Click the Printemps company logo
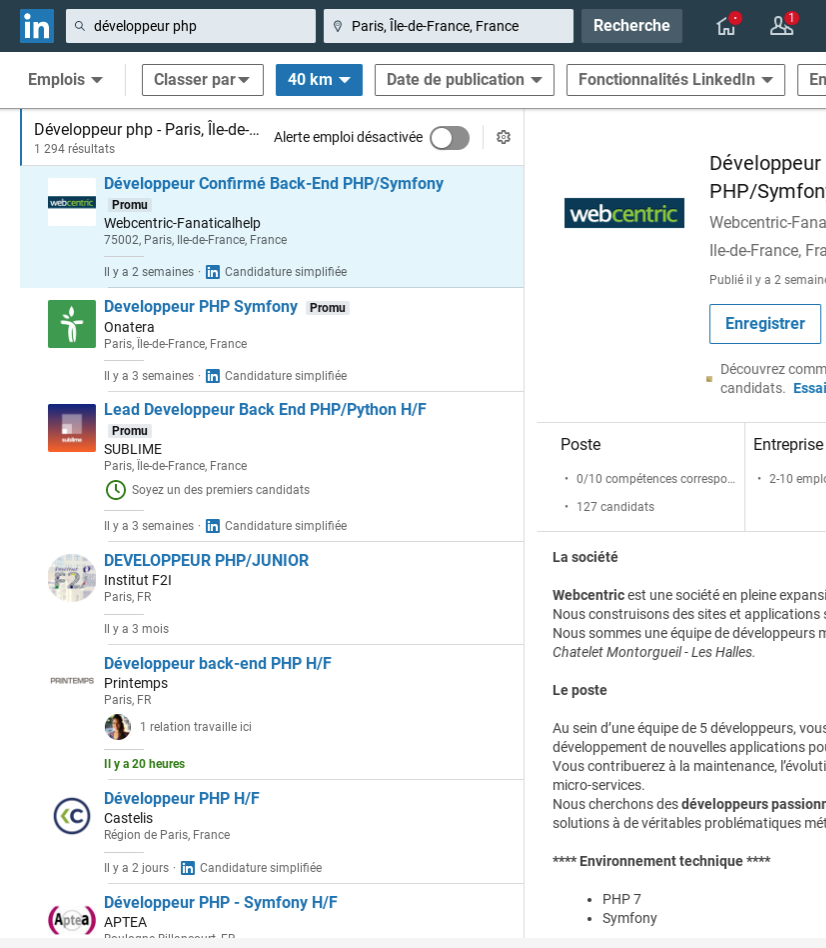The height and width of the screenshot is (948, 826). pyautogui.click(x=72, y=681)
